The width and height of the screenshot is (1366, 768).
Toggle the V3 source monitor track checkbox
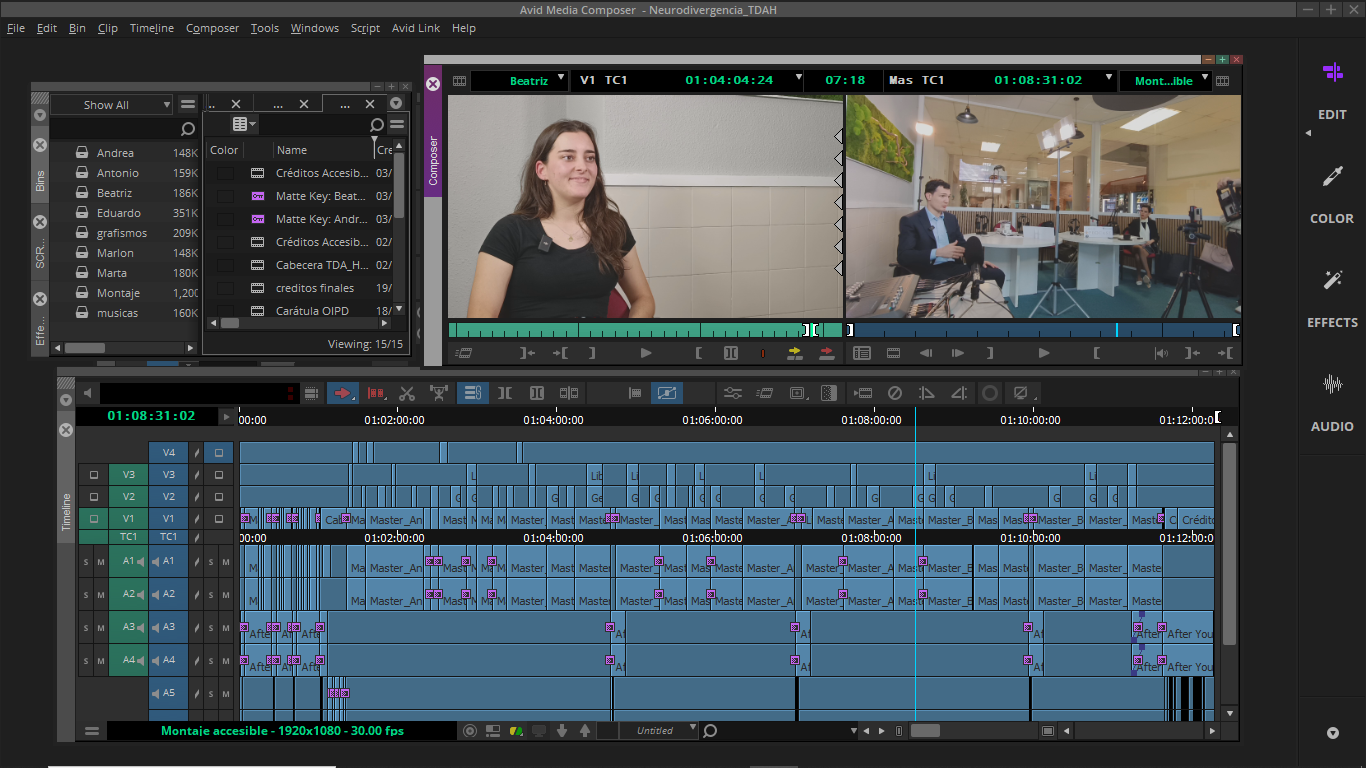[94, 475]
